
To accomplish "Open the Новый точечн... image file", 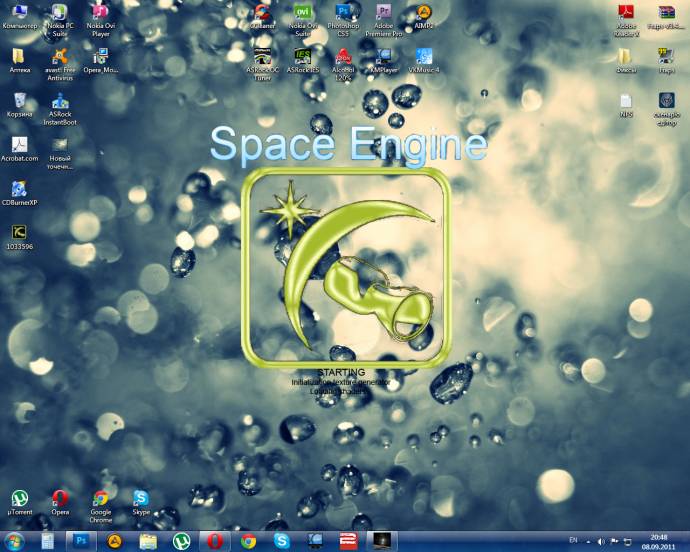I will coord(60,153).
